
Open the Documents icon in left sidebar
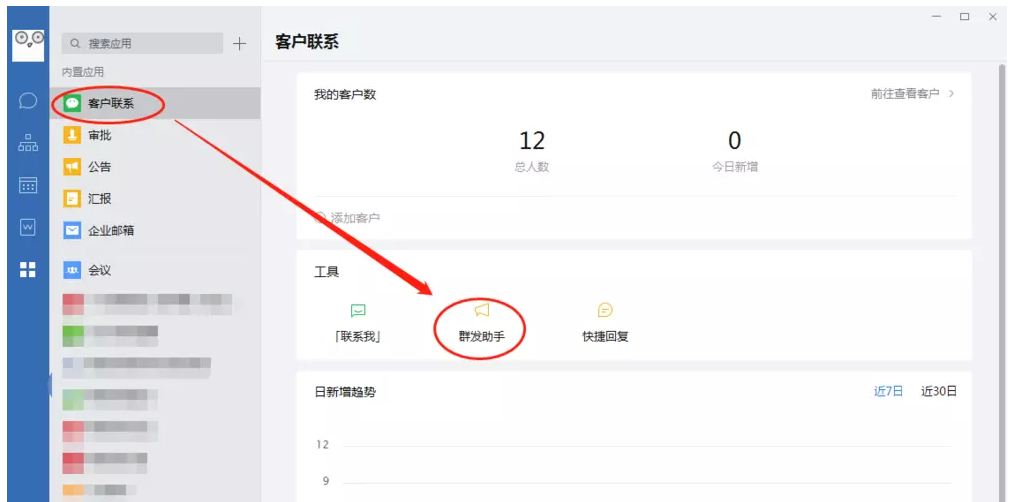[x=28, y=227]
